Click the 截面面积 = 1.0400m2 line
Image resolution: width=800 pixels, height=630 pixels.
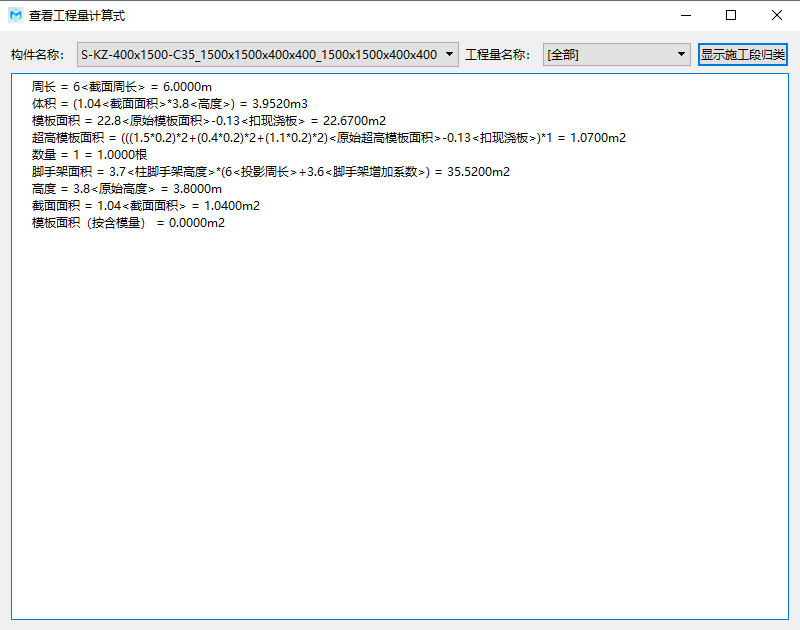pos(145,206)
